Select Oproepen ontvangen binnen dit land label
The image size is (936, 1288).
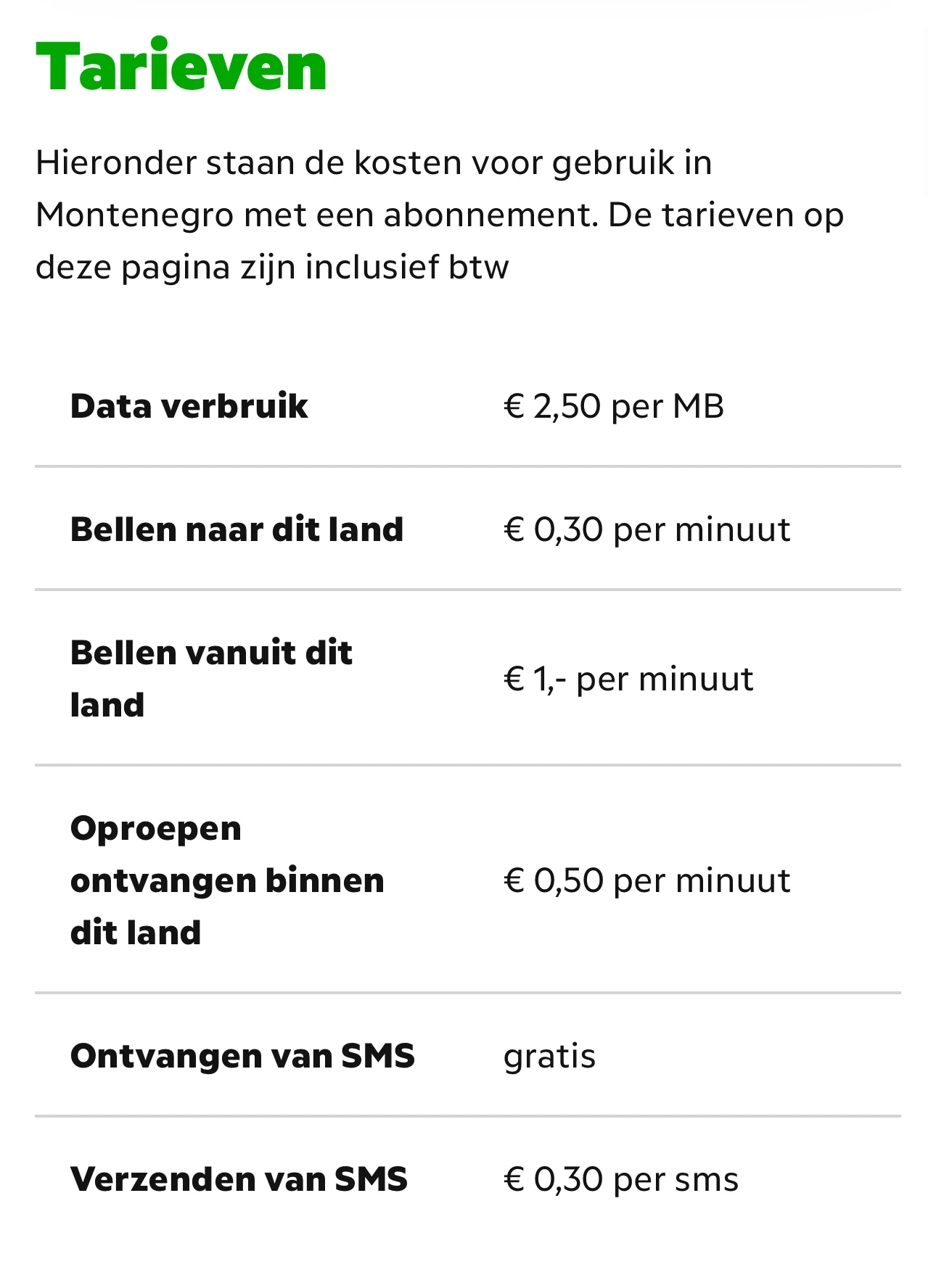(x=227, y=880)
